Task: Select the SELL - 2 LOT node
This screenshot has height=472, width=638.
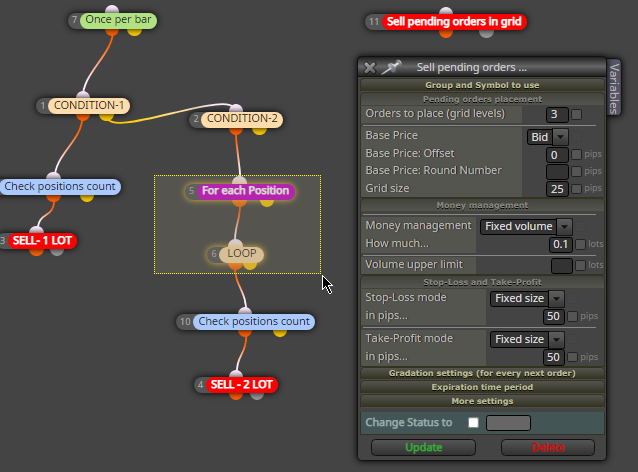Action: (242, 384)
